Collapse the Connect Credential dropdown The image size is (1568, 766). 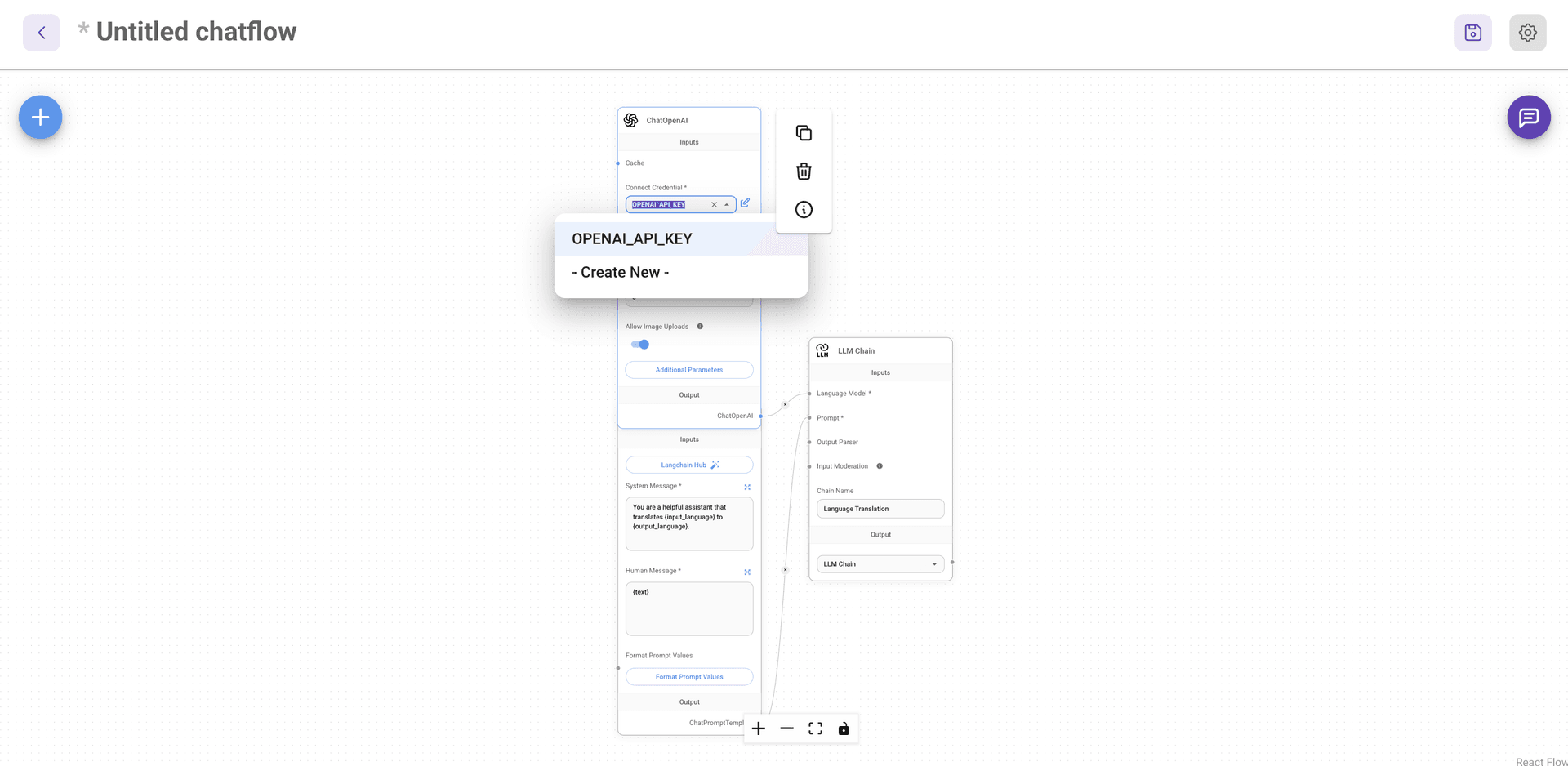click(x=726, y=204)
